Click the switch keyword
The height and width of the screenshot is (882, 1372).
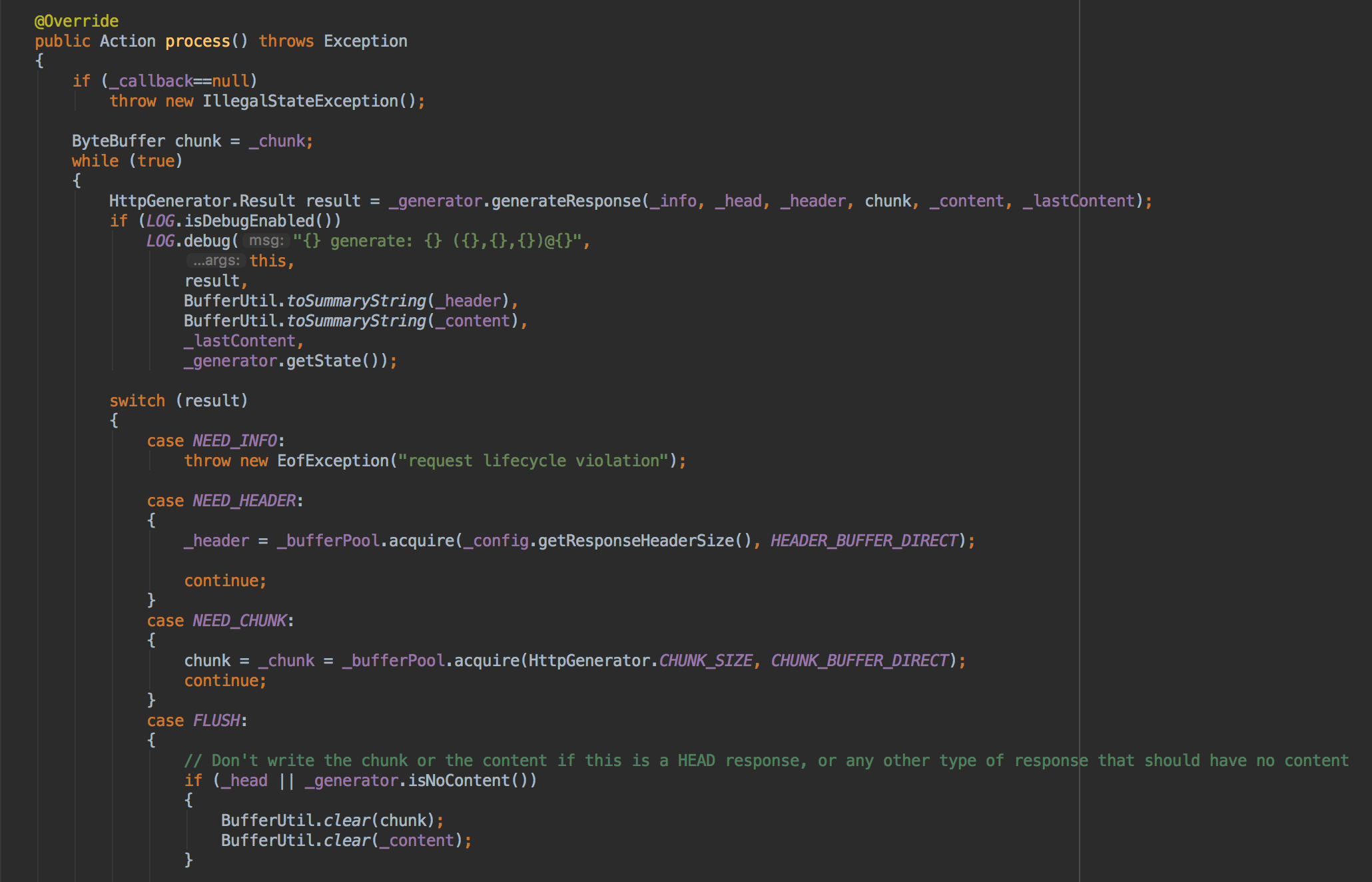click(x=137, y=401)
